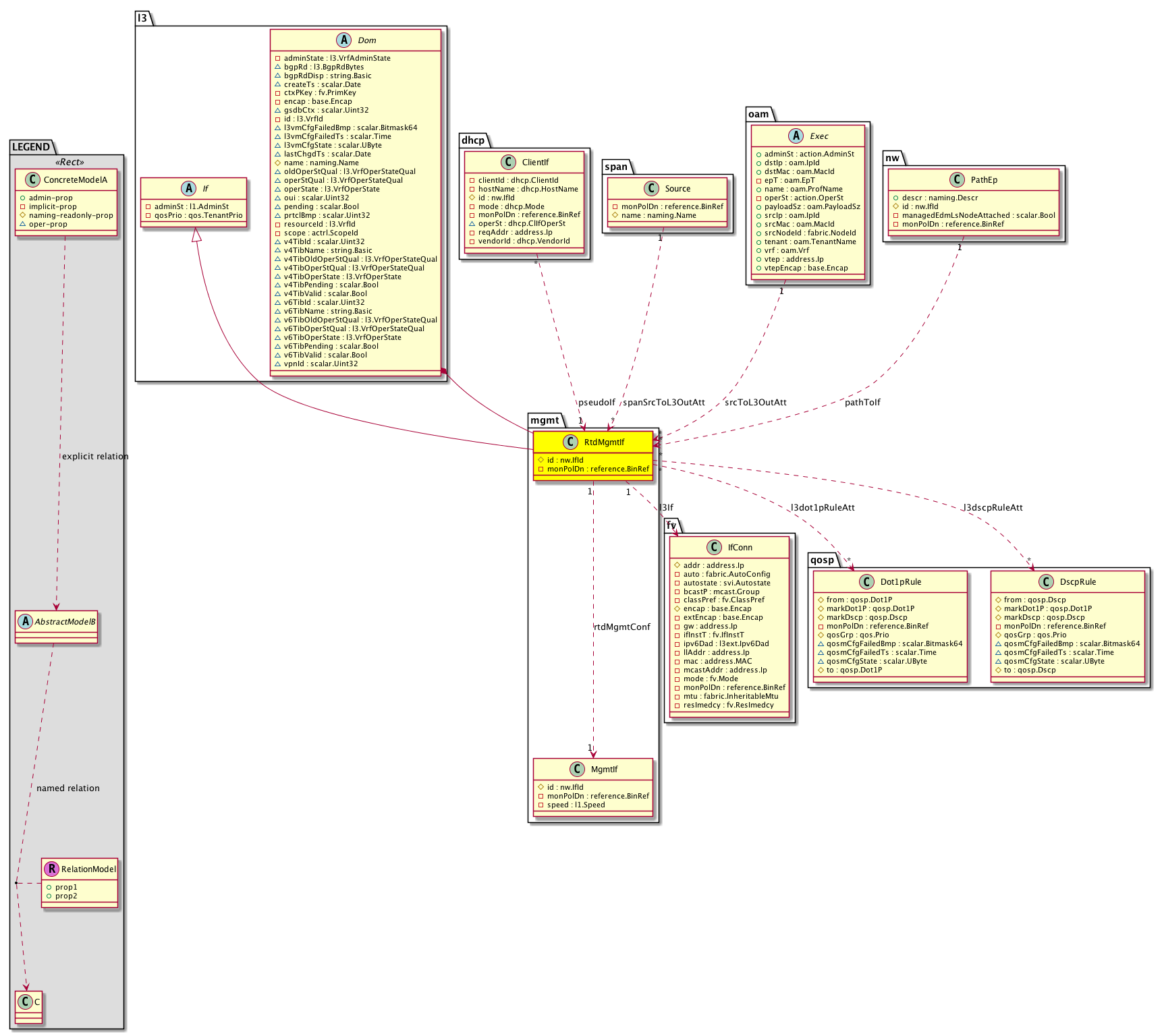
Task: Select the C icon of ClientIf class
Action: pyautogui.click(x=508, y=162)
